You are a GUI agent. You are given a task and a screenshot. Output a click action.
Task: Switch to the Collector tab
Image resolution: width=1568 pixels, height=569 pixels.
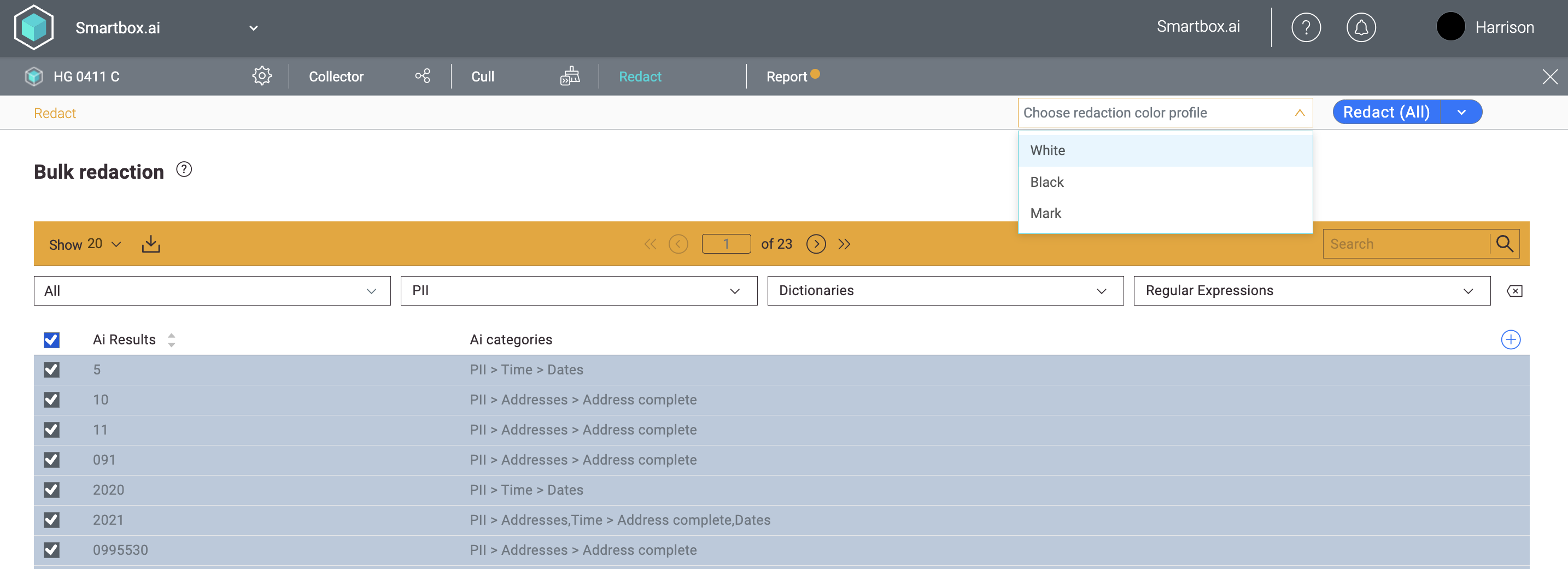[x=336, y=77]
